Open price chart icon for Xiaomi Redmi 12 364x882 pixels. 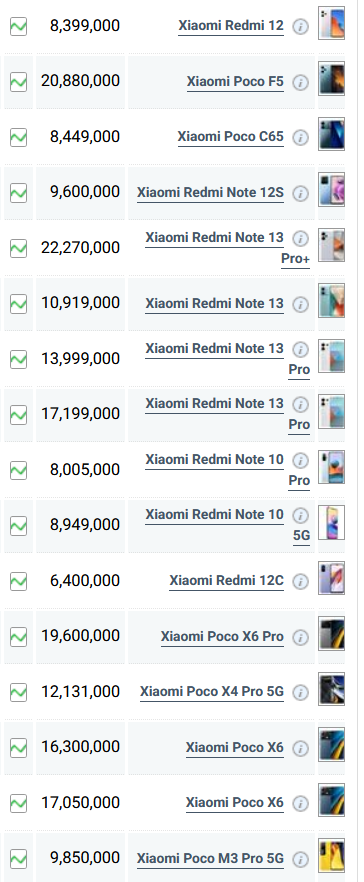[x=19, y=26]
